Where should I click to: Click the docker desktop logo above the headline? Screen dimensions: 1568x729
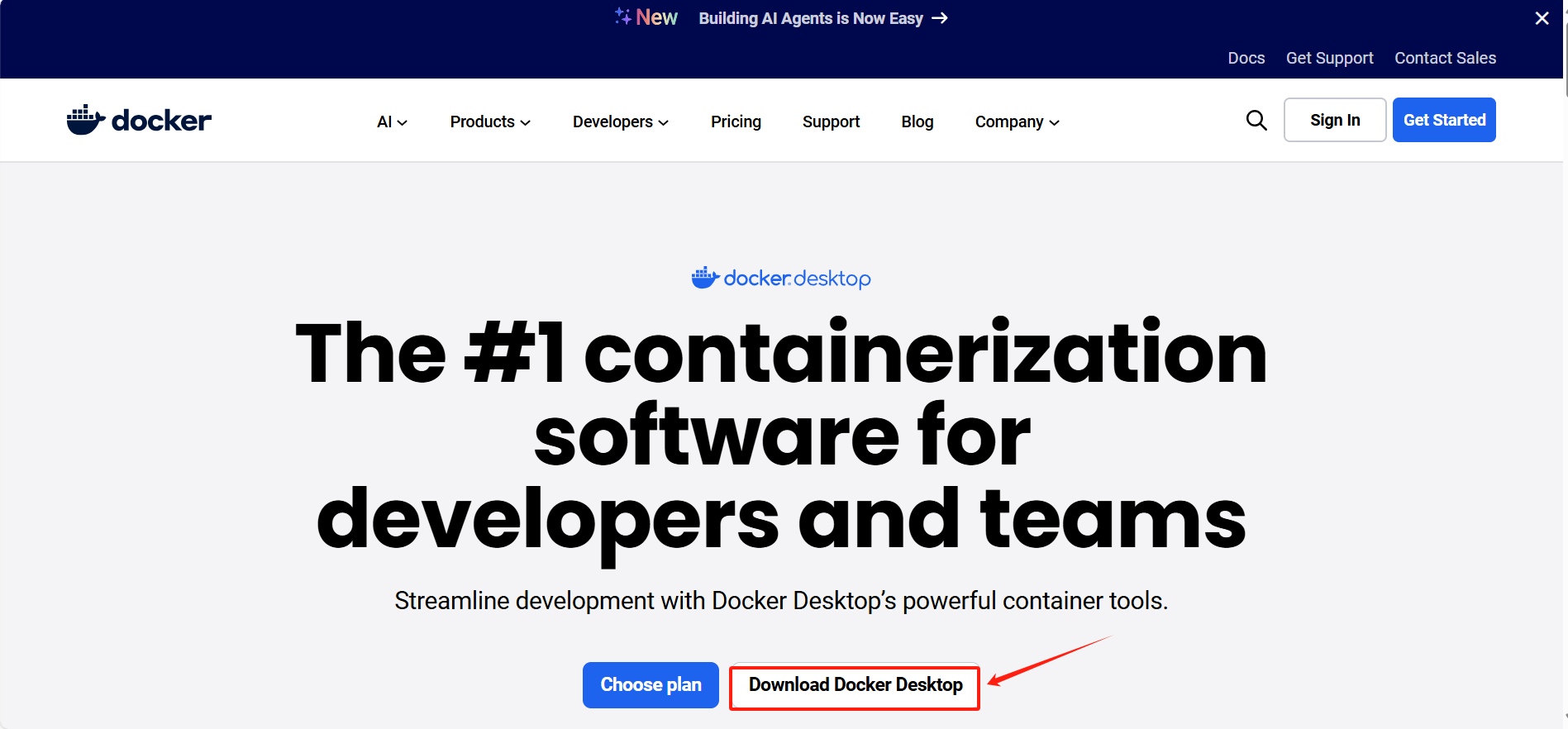click(x=781, y=279)
